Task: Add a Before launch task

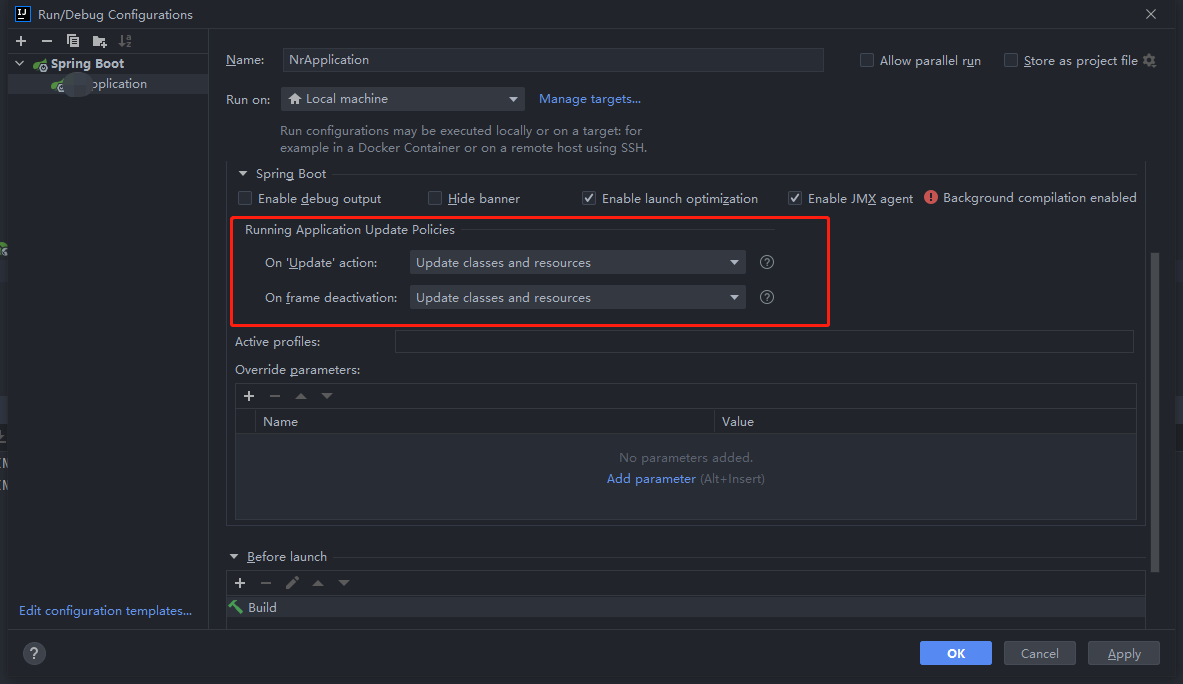Action: [x=240, y=583]
